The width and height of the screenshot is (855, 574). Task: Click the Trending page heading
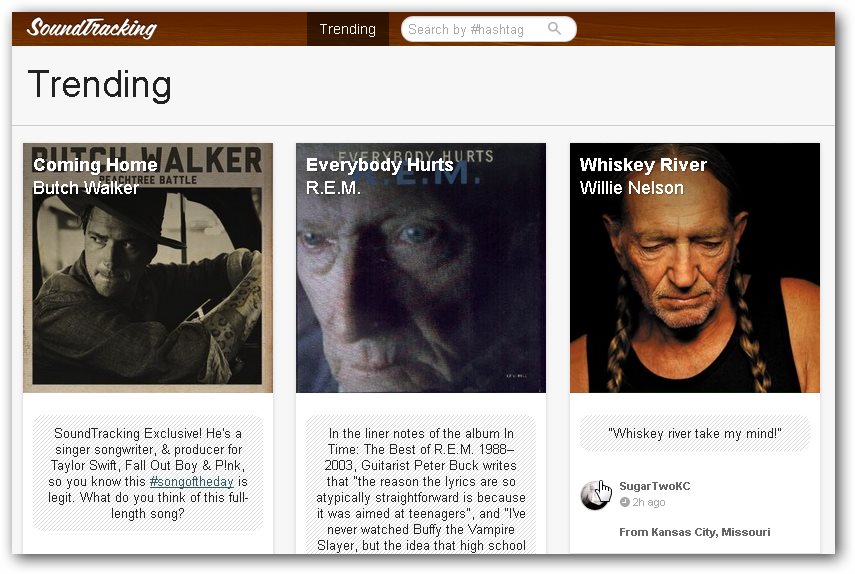[x=100, y=84]
